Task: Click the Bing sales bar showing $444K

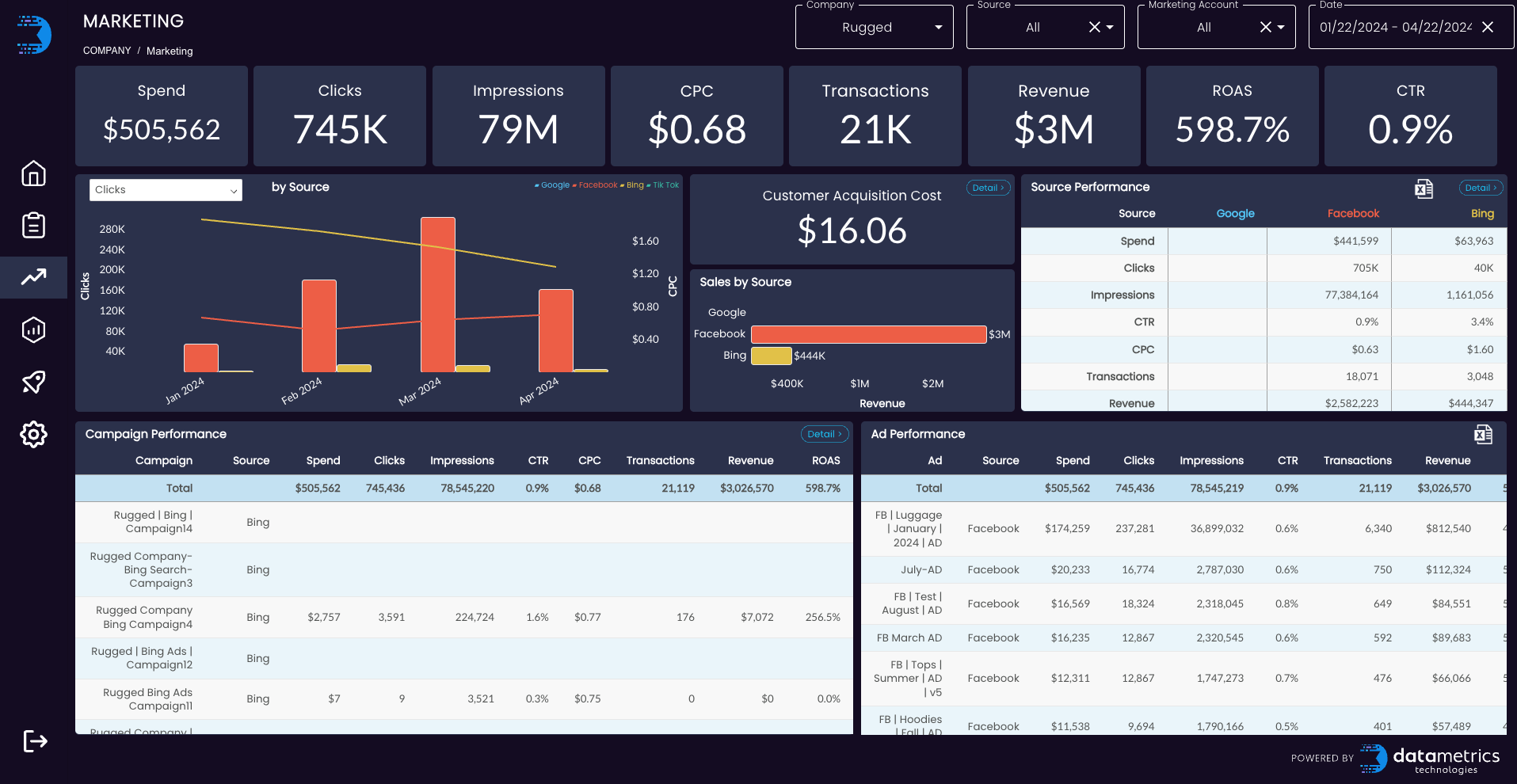Action: (772, 356)
